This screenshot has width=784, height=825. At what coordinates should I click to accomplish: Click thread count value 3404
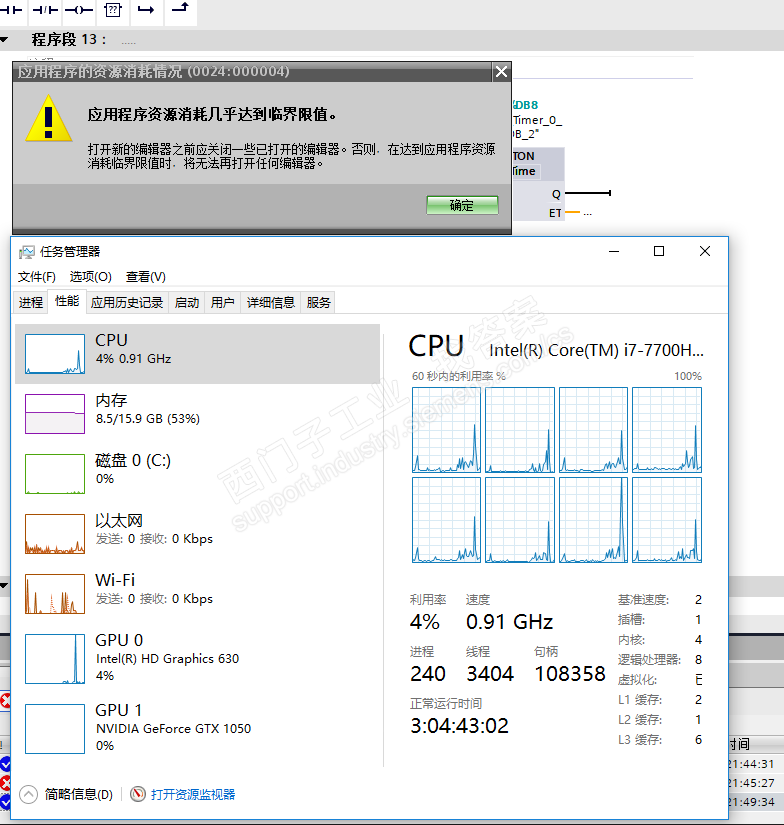(x=490, y=674)
